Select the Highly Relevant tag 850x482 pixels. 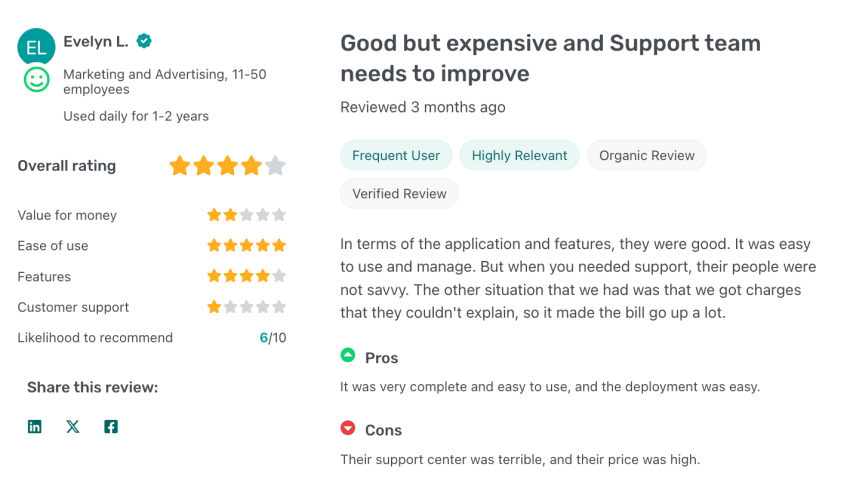[519, 155]
